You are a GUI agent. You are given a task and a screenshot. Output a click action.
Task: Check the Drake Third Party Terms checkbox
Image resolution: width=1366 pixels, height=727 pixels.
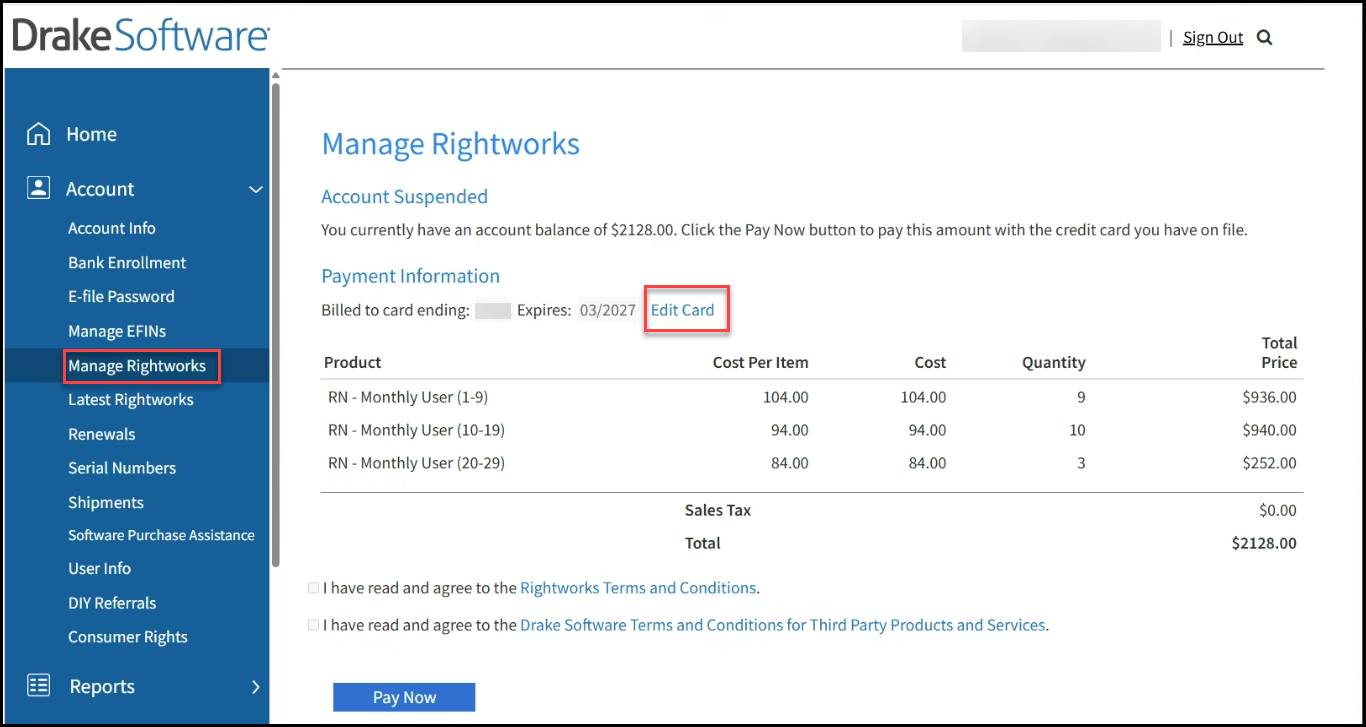(314, 625)
